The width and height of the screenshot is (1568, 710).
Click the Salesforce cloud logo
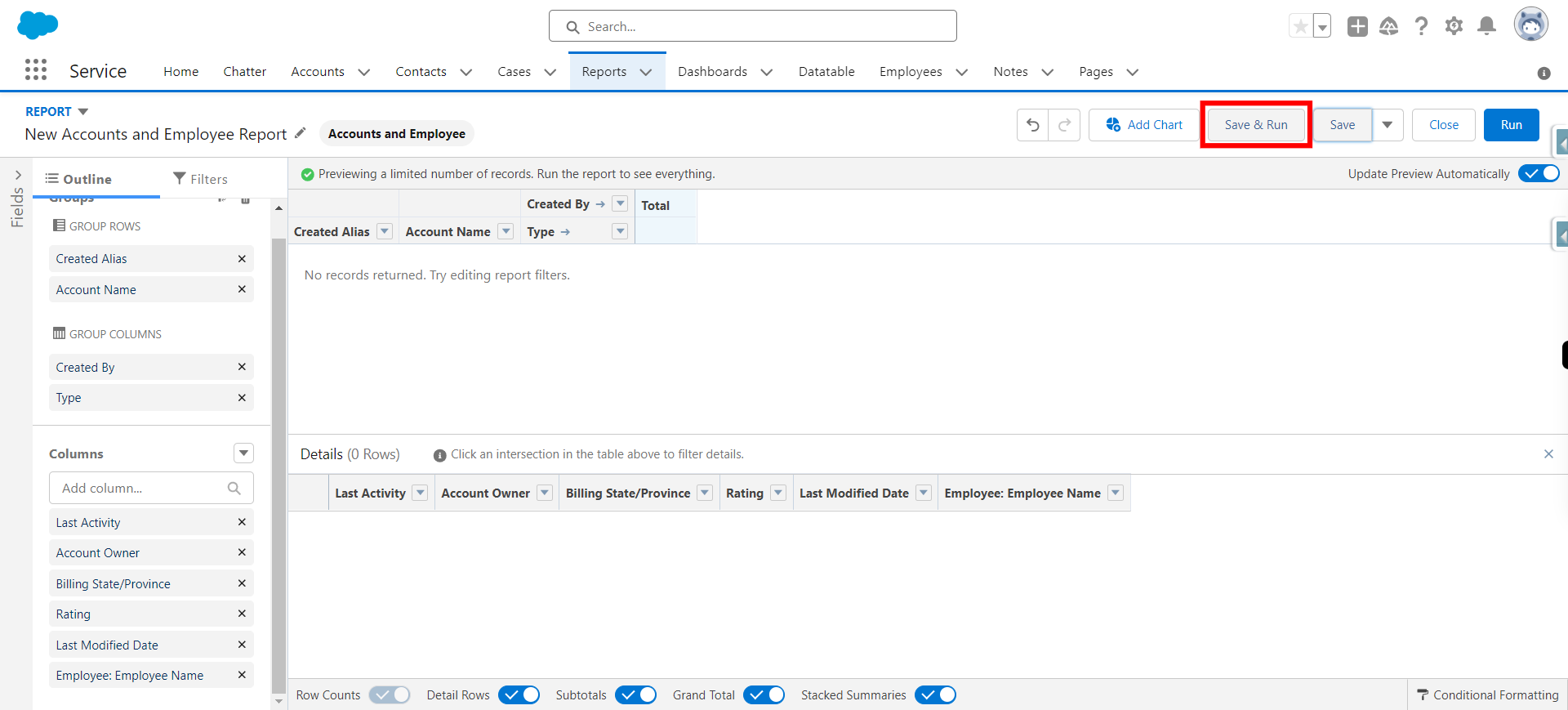[x=38, y=25]
